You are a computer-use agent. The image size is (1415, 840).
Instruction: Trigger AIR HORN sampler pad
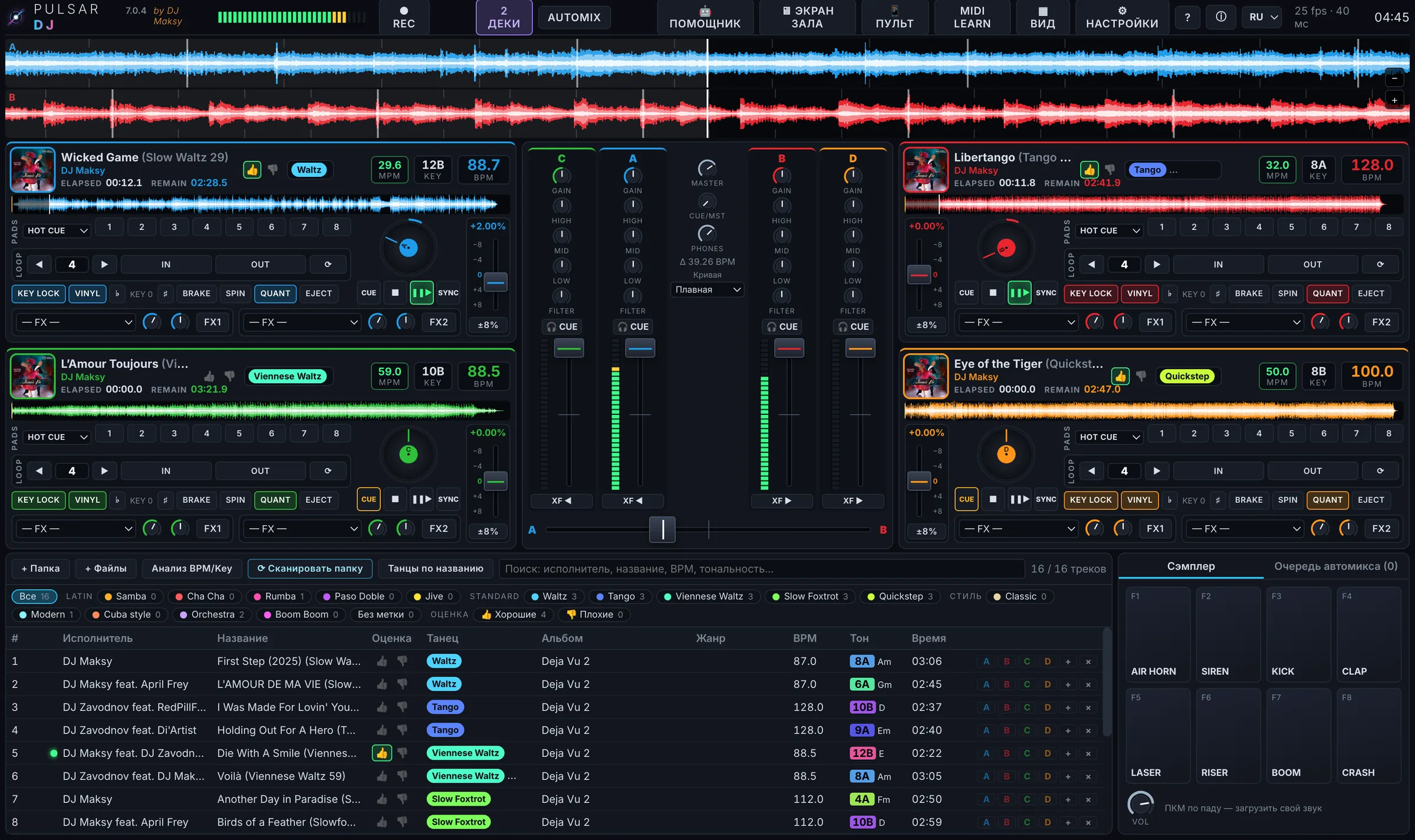[1157, 634]
